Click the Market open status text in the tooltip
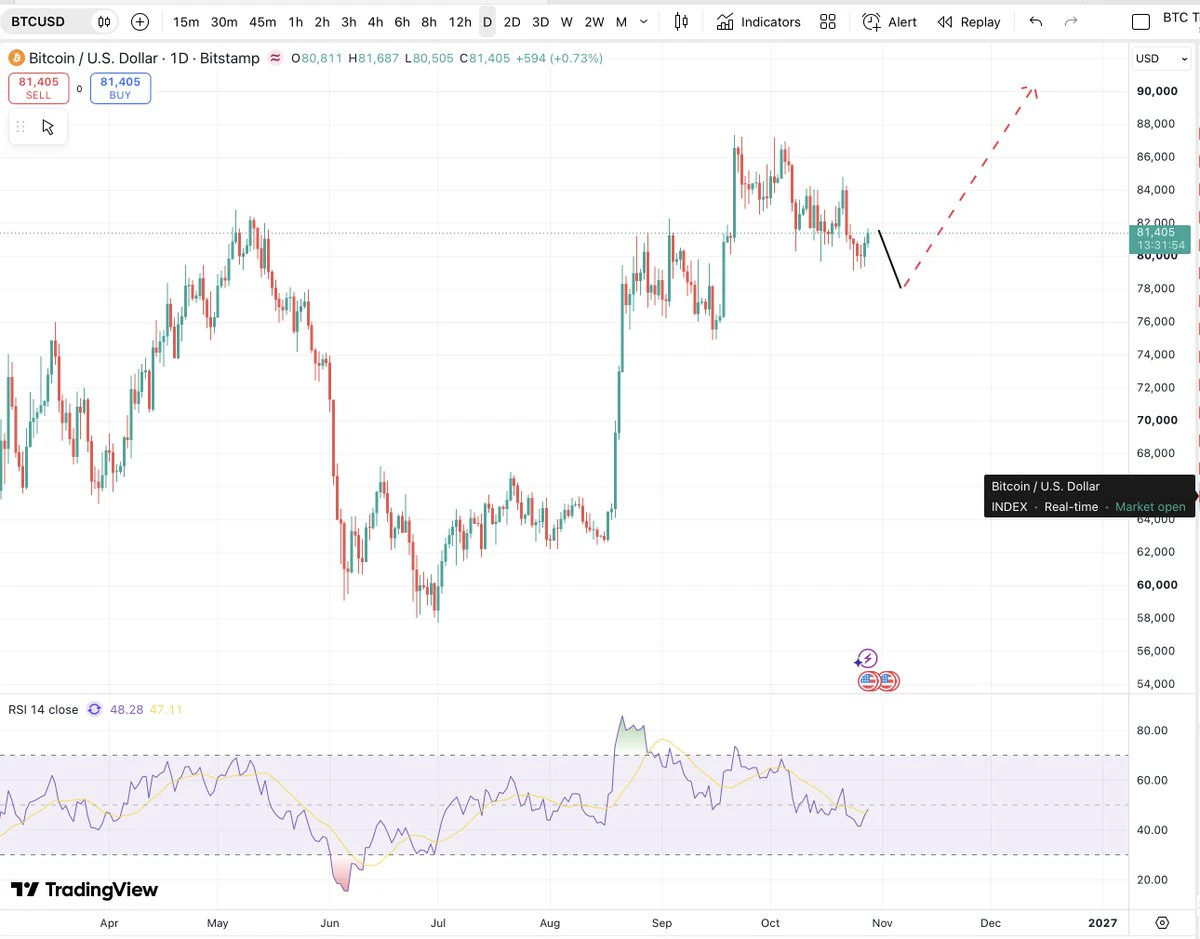Image resolution: width=1200 pixels, height=939 pixels. (1150, 507)
